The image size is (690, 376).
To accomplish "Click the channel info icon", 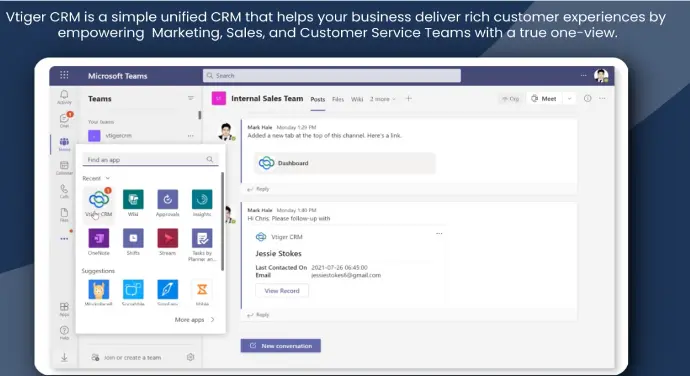I will 587,98.
